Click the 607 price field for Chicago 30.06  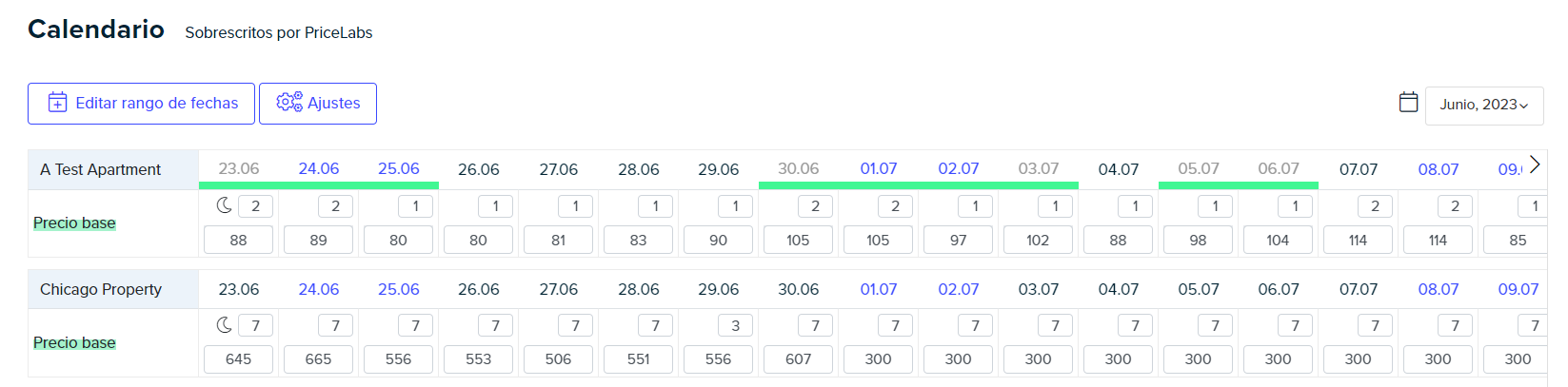coord(798,359)
